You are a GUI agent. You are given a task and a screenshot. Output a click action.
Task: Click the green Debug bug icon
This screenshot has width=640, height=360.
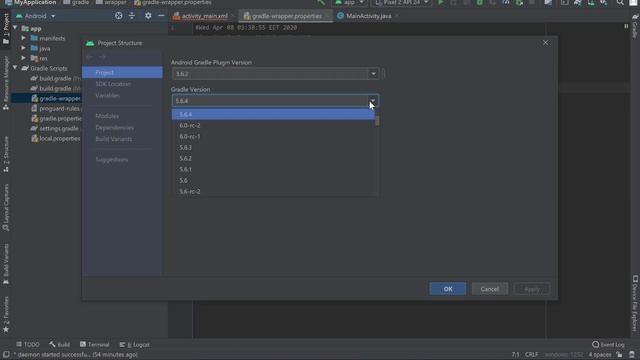480,2
